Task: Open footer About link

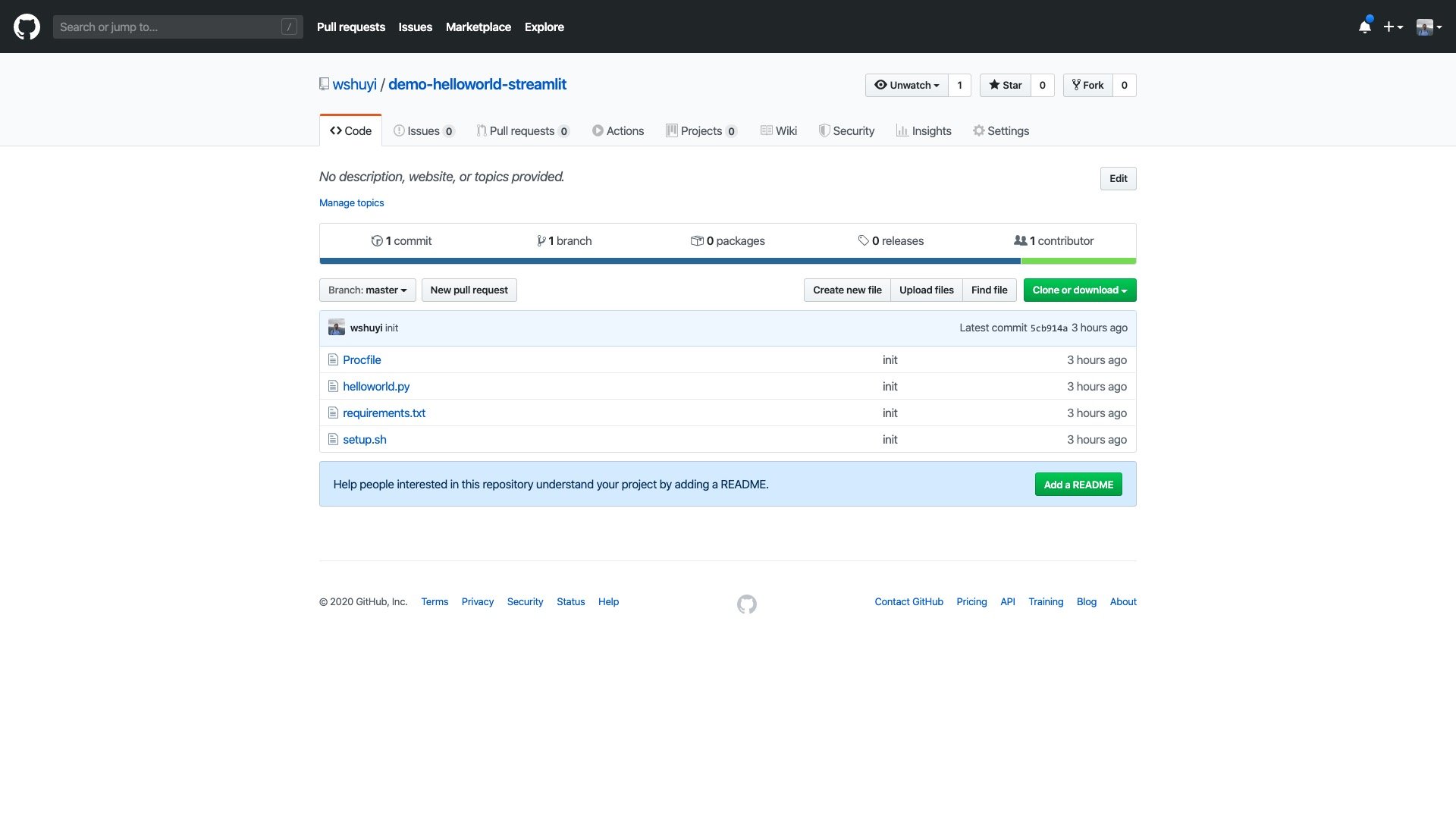Action: coord(1123,601)
